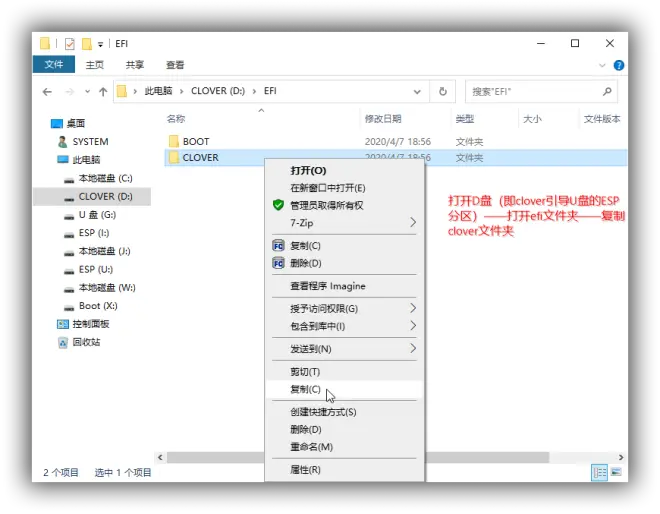Refresh the EFI folder view
Viewport: 660px width, 514px height.
tap(442, 91)
